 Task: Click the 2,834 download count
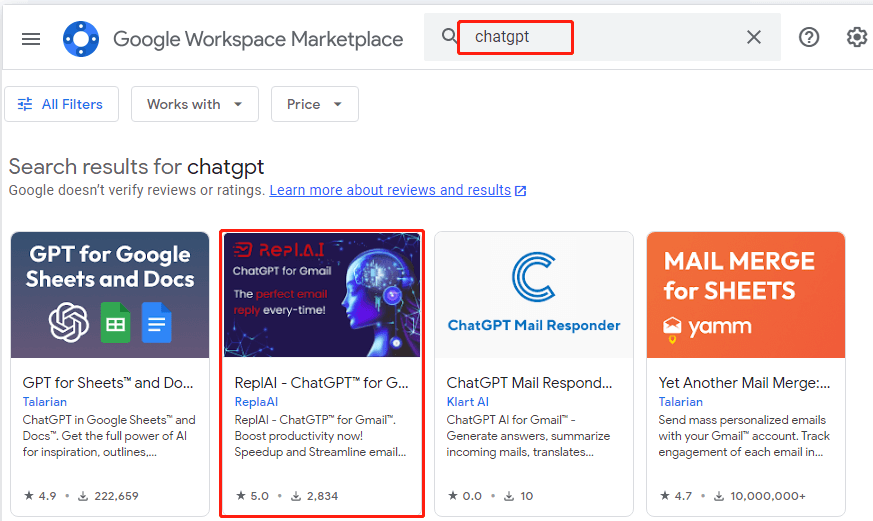(315, 496)
